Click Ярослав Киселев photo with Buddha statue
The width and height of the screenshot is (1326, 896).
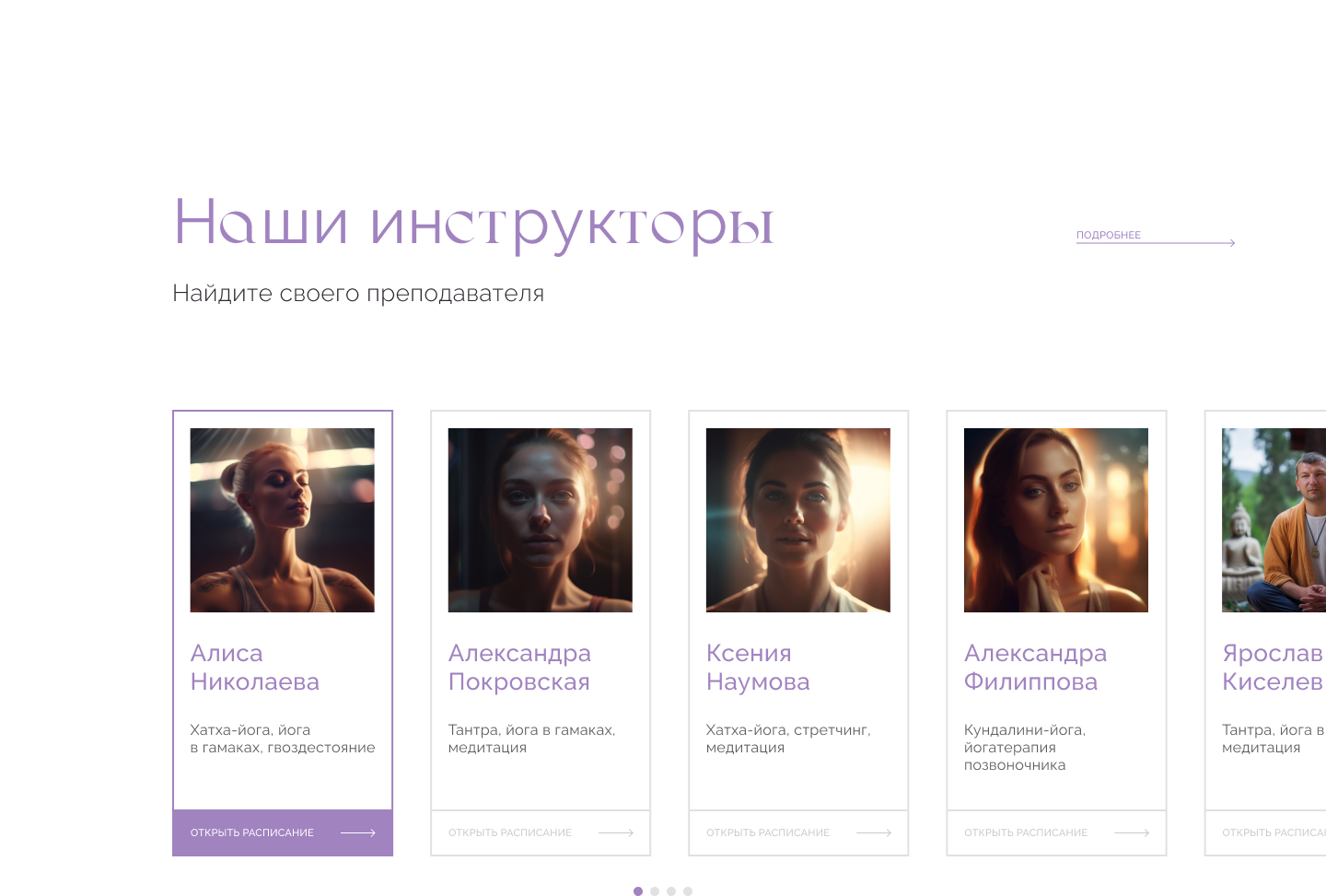[x=1274, y=520]
